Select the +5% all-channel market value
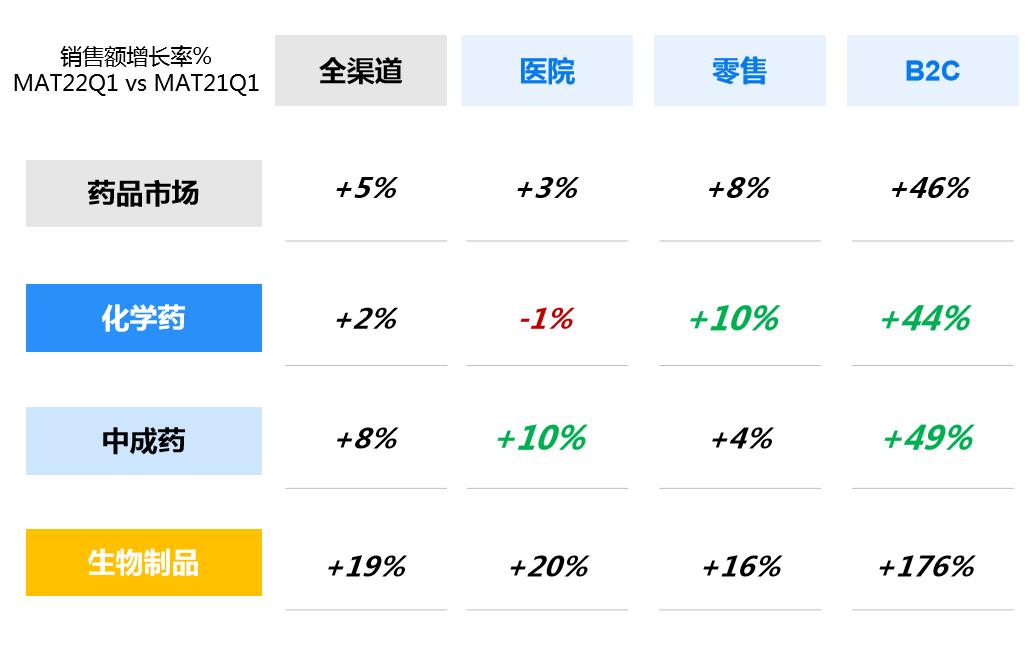Viewport: 1036px width, 653px height. [x=366, y=188]
